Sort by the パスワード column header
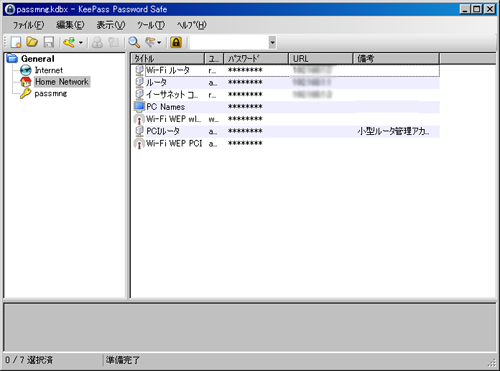The image size is (500, 371). [x=256, y=59]
